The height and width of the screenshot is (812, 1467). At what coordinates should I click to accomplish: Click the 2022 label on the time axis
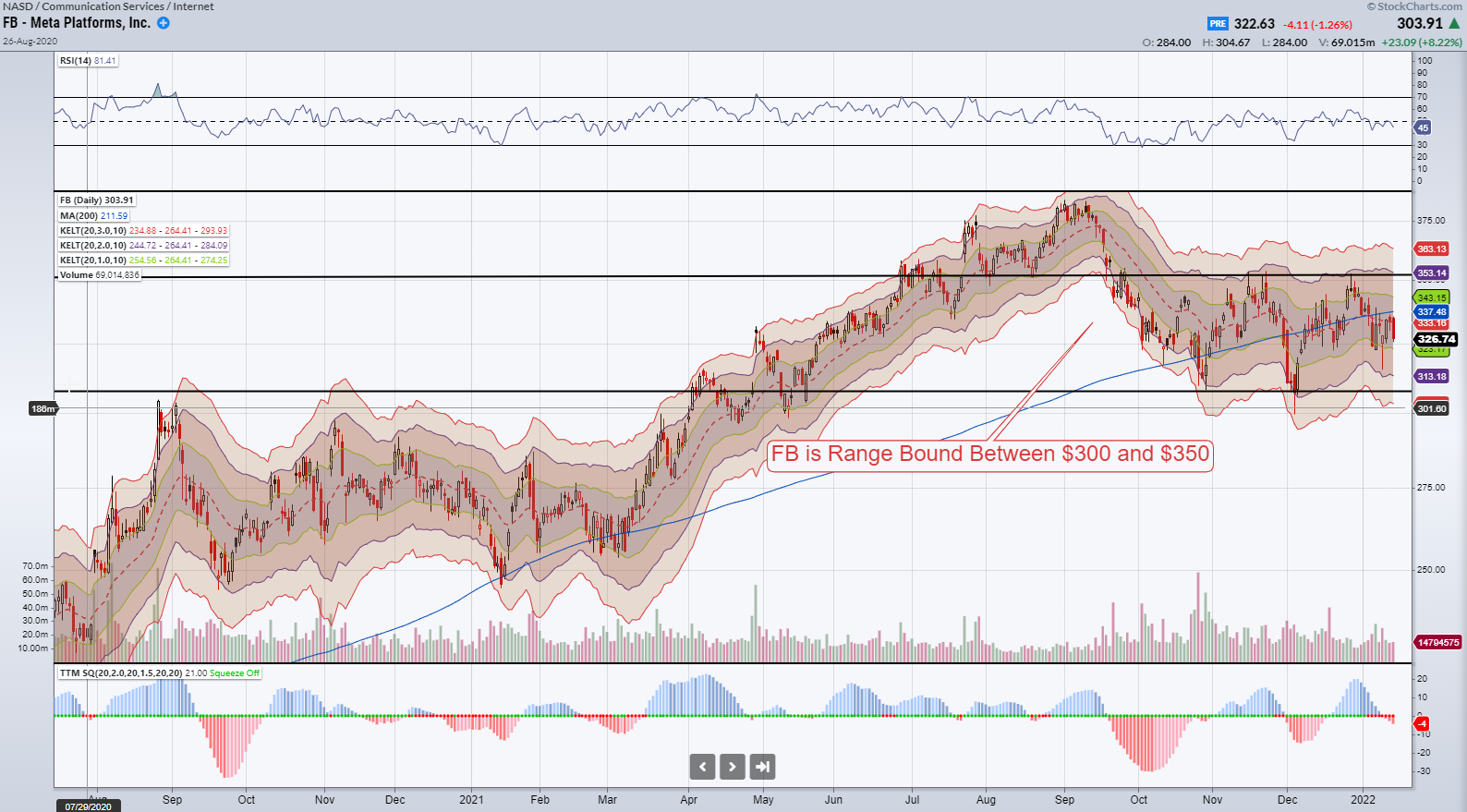tap(1363, 800)
